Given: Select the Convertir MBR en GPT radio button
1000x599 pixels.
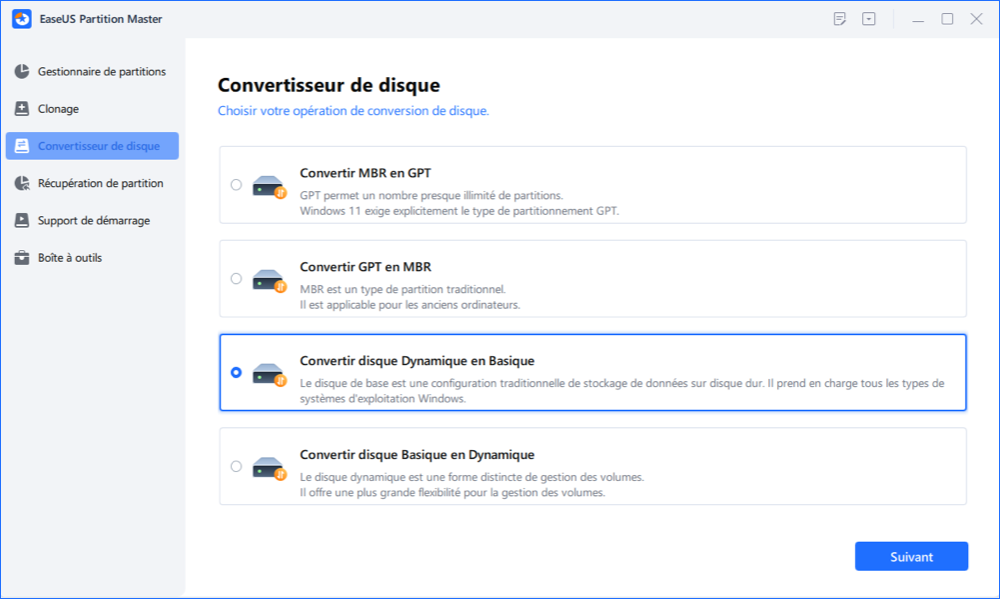Looking at the screenshot, I should pyautogui.click(x=236, y=185).
